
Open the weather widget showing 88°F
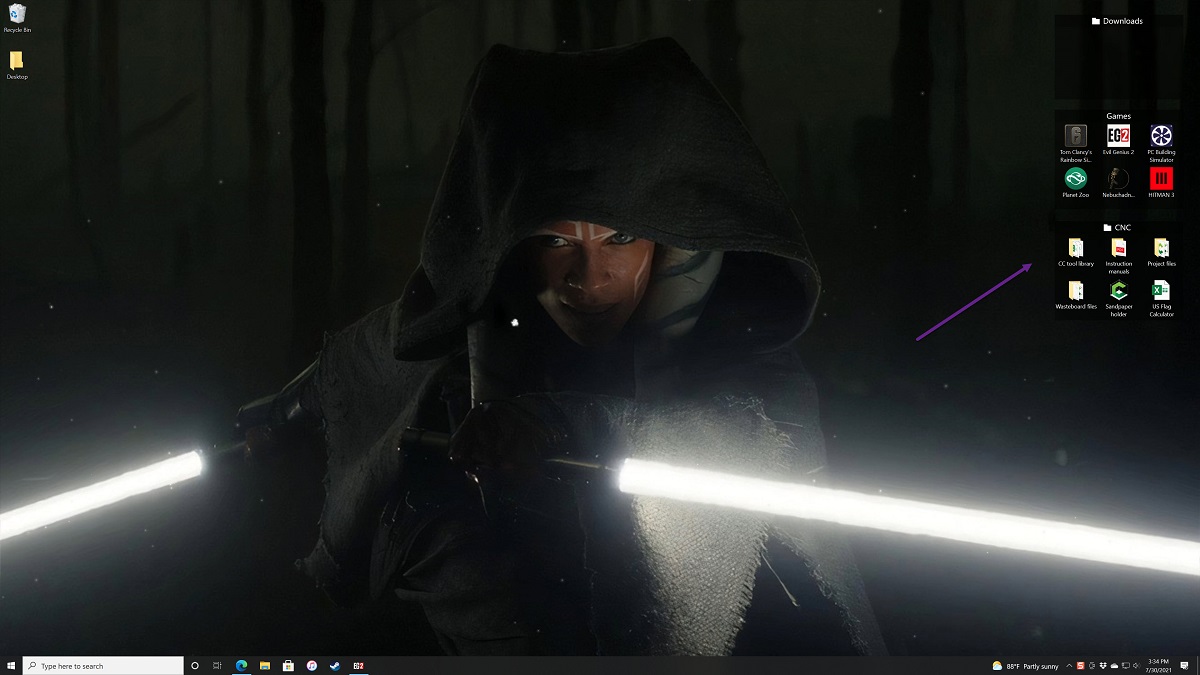(1025, 666)
